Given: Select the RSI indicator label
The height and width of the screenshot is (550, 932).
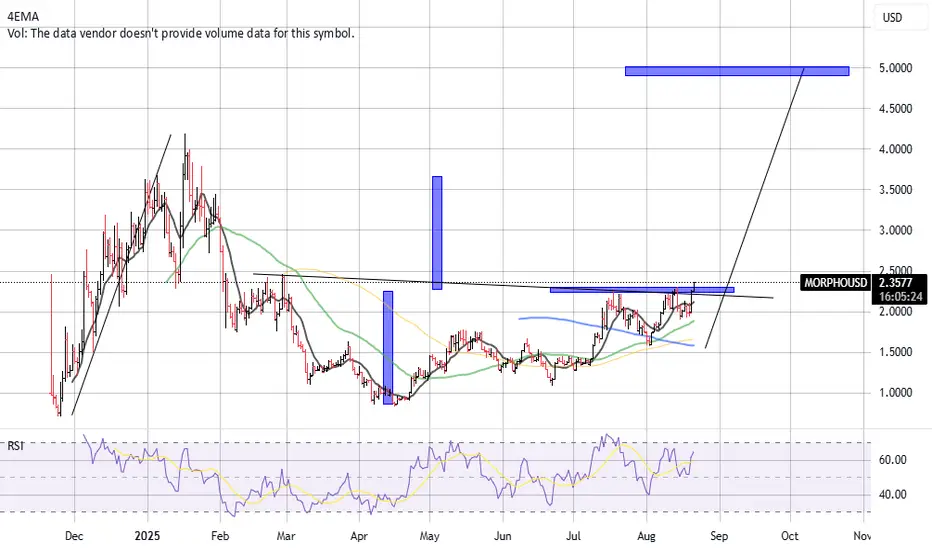Looking at the screenshot, I should (x=15, y=445).
